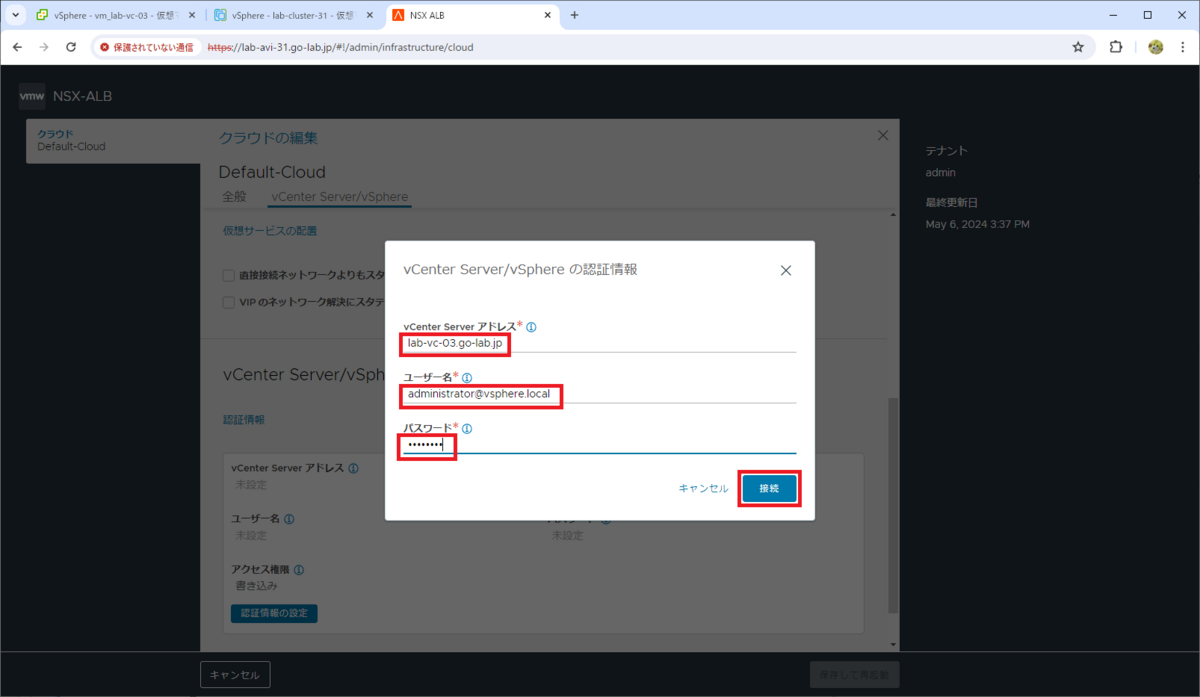Viewport: 1200px width, 697px height.
Task: Click the テナント admin value
Action: click(941, 173)
